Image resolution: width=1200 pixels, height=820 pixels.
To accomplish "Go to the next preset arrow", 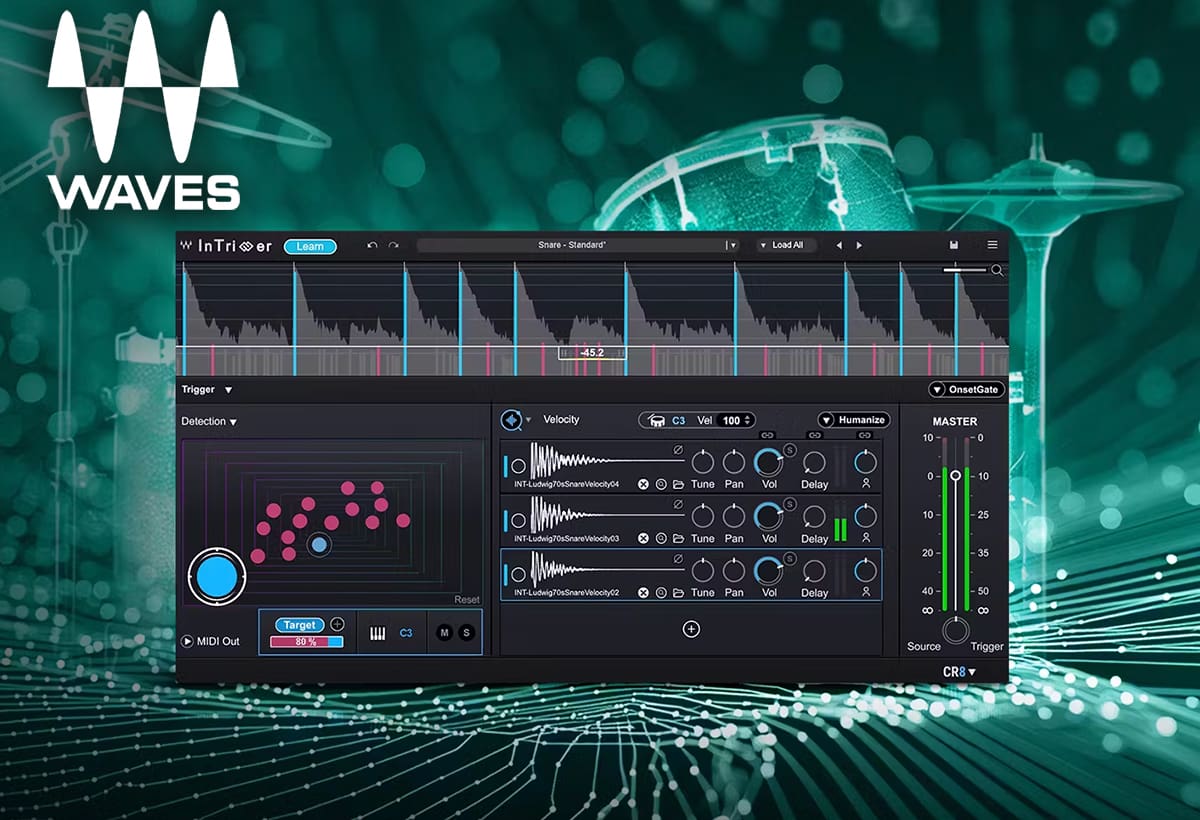I will tap(859, 246).
